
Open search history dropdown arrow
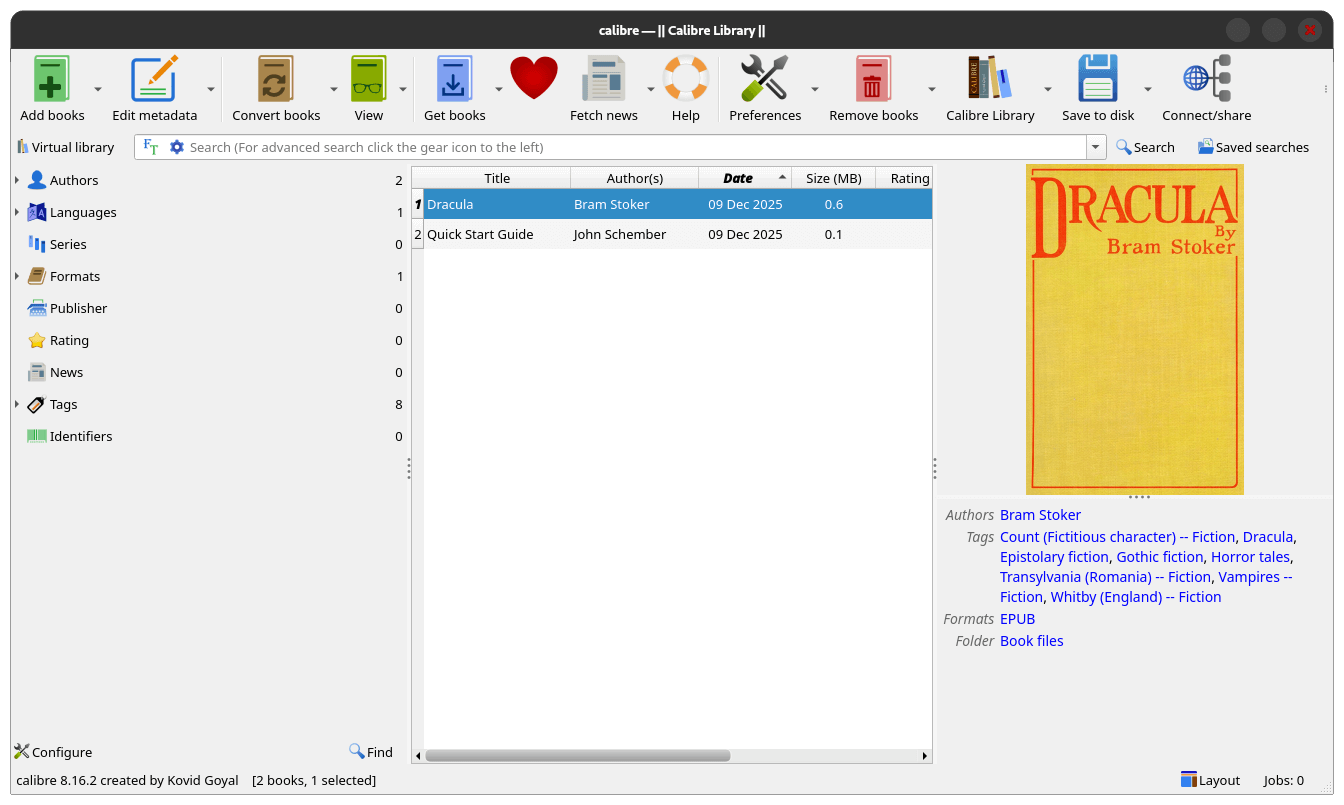(x=1096, y=147)
